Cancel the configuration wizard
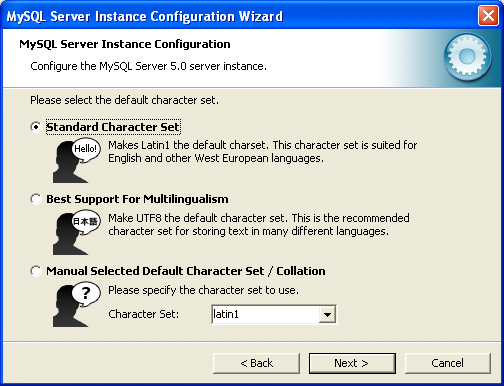Screen dimensions: 504x386 pyautogui.click(x=448, y=363)
